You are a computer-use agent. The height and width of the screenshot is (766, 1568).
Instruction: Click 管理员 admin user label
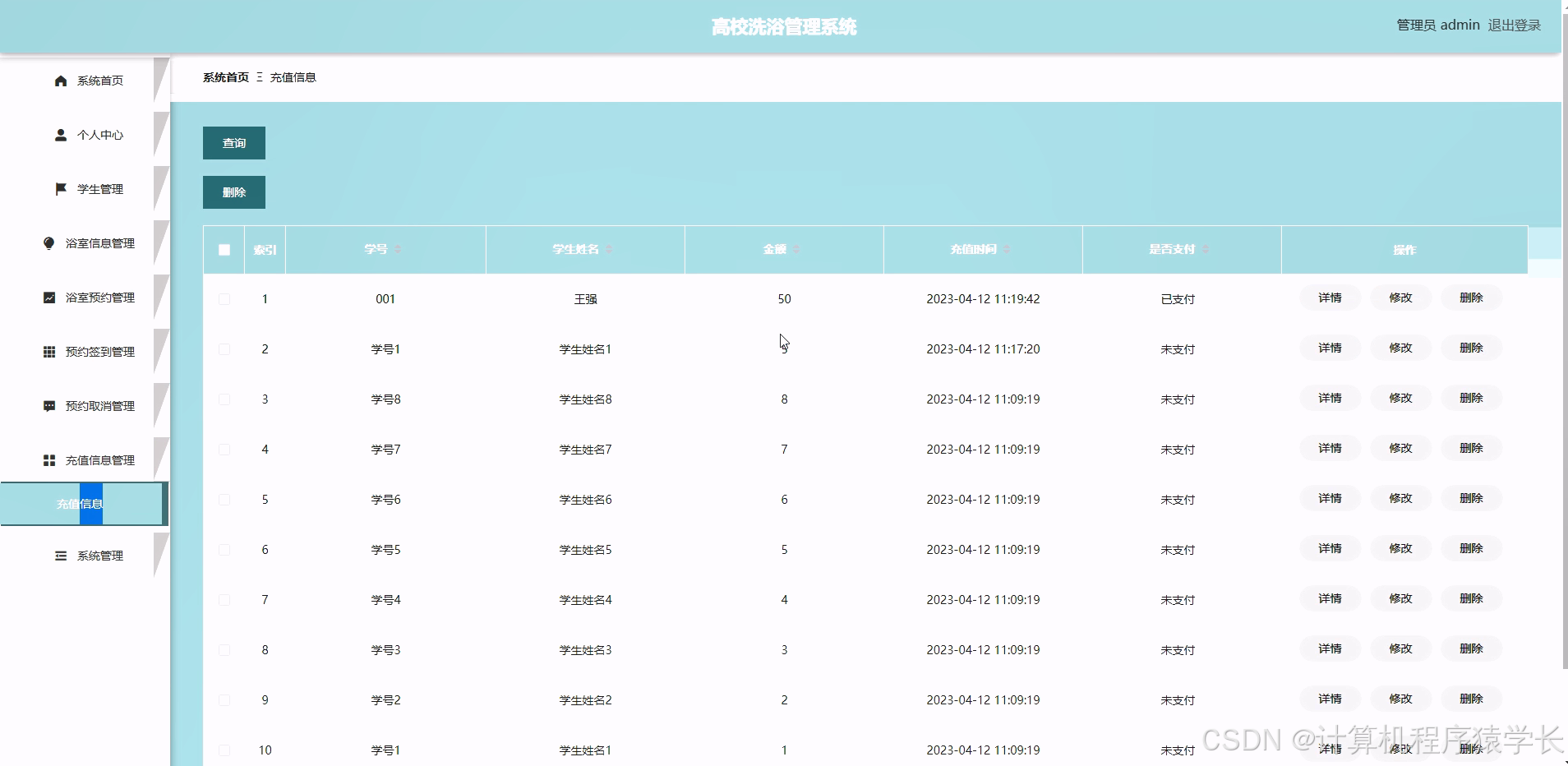tap(1438, 25)
